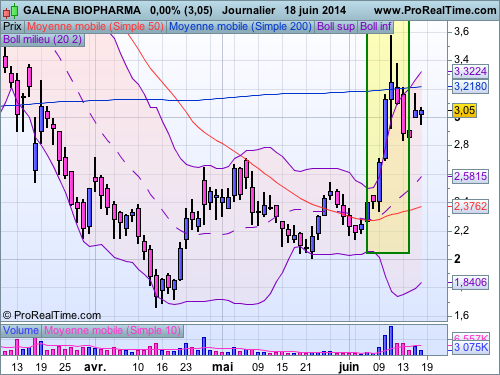Image resolution: width=500 pixels, height=375 pixels.
Task: Click the GALENA BIOPHARMA title text
Action: pos(82,10)
